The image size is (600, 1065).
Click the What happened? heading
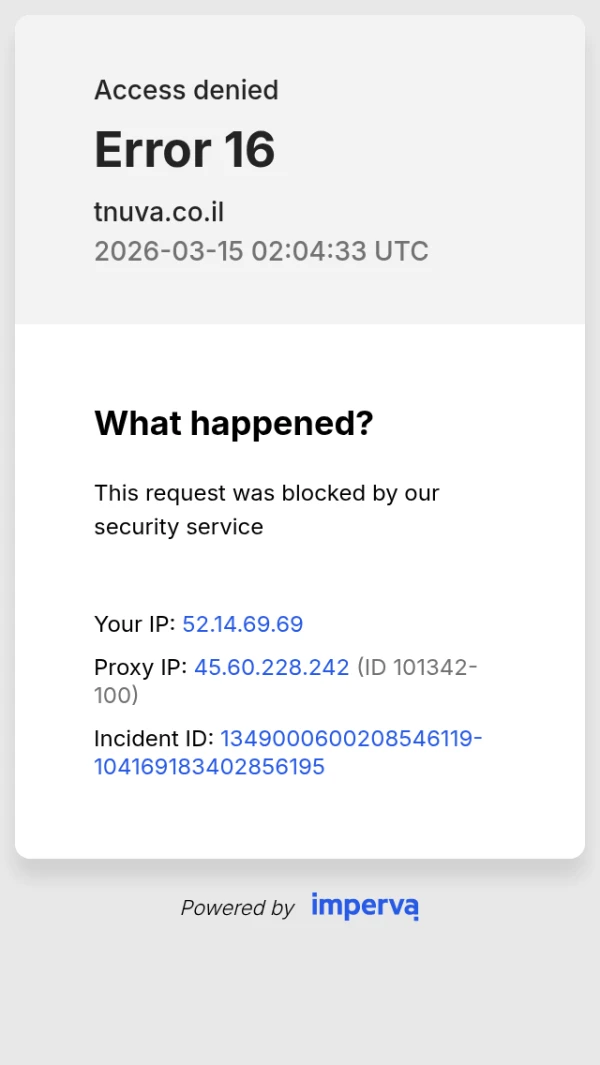click(233, 423)
